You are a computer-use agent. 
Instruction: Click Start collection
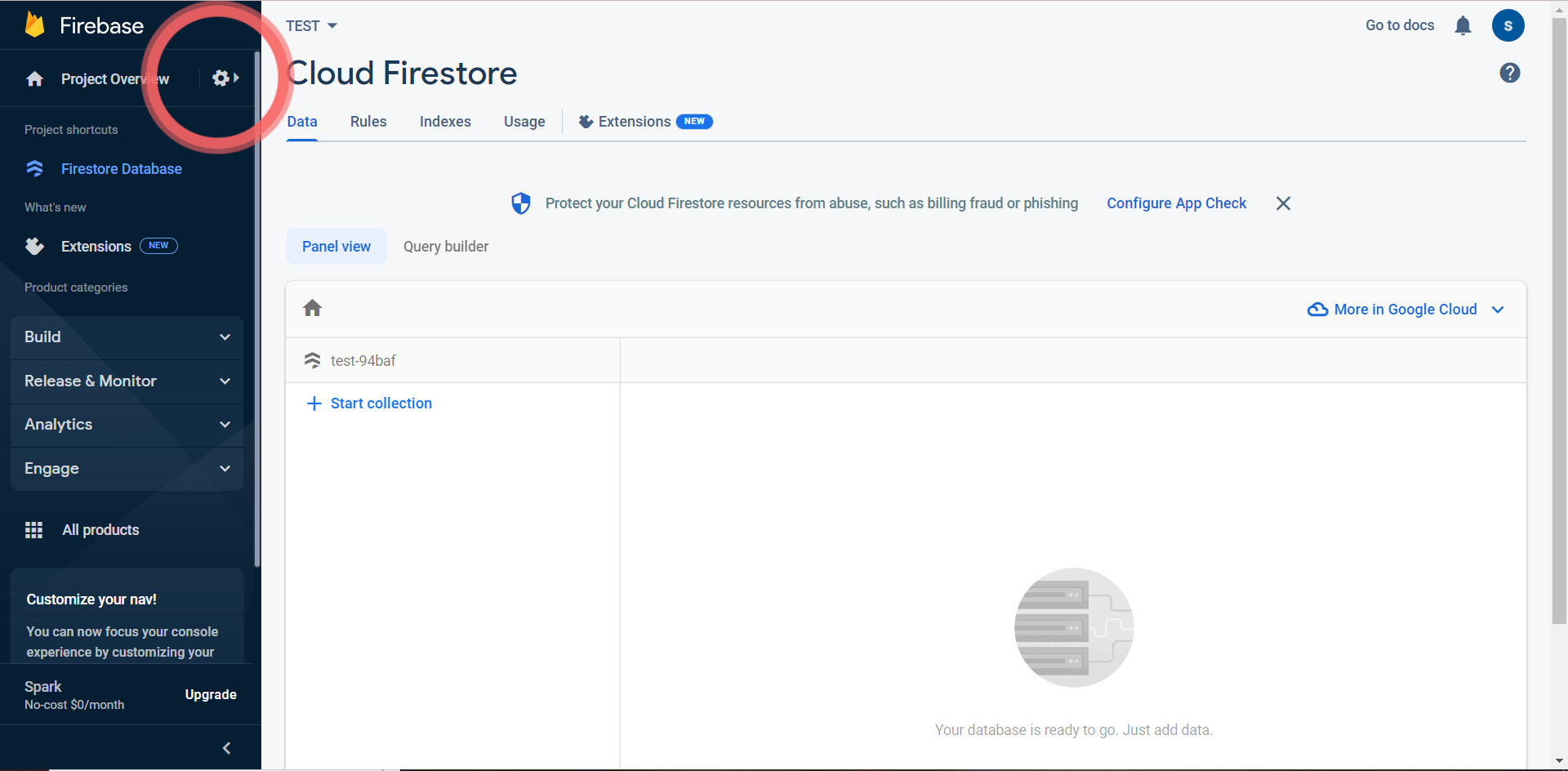coord(381,403)
